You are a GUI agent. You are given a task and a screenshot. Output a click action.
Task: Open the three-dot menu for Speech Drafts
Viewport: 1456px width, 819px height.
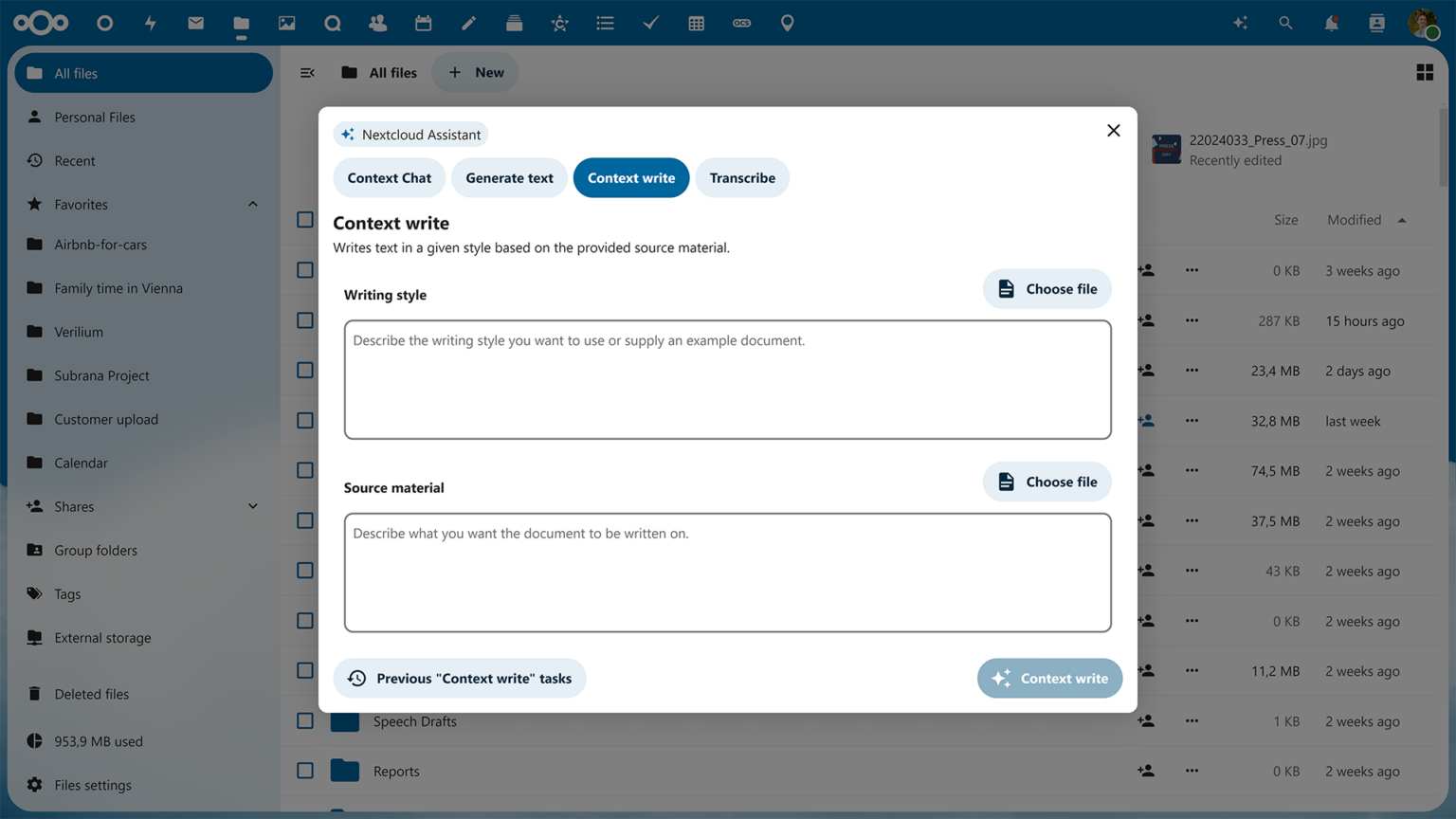pos(1192,721)
